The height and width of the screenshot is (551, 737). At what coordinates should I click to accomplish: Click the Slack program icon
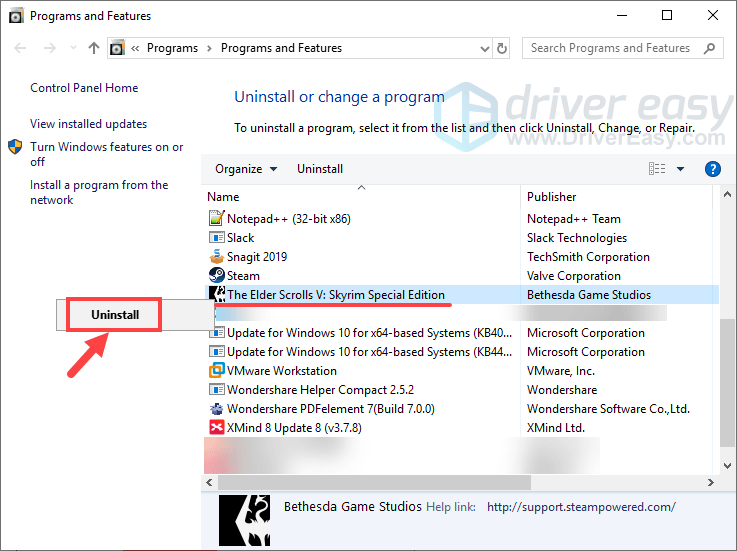217,238
